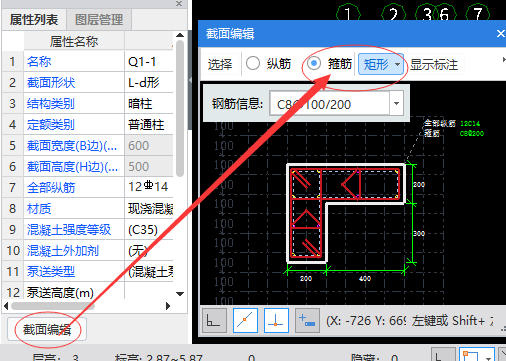The width and height of the screenshot is (506, 361).
Task: Click the 混凝土强度等级 property label
Action: pos(69,230)
